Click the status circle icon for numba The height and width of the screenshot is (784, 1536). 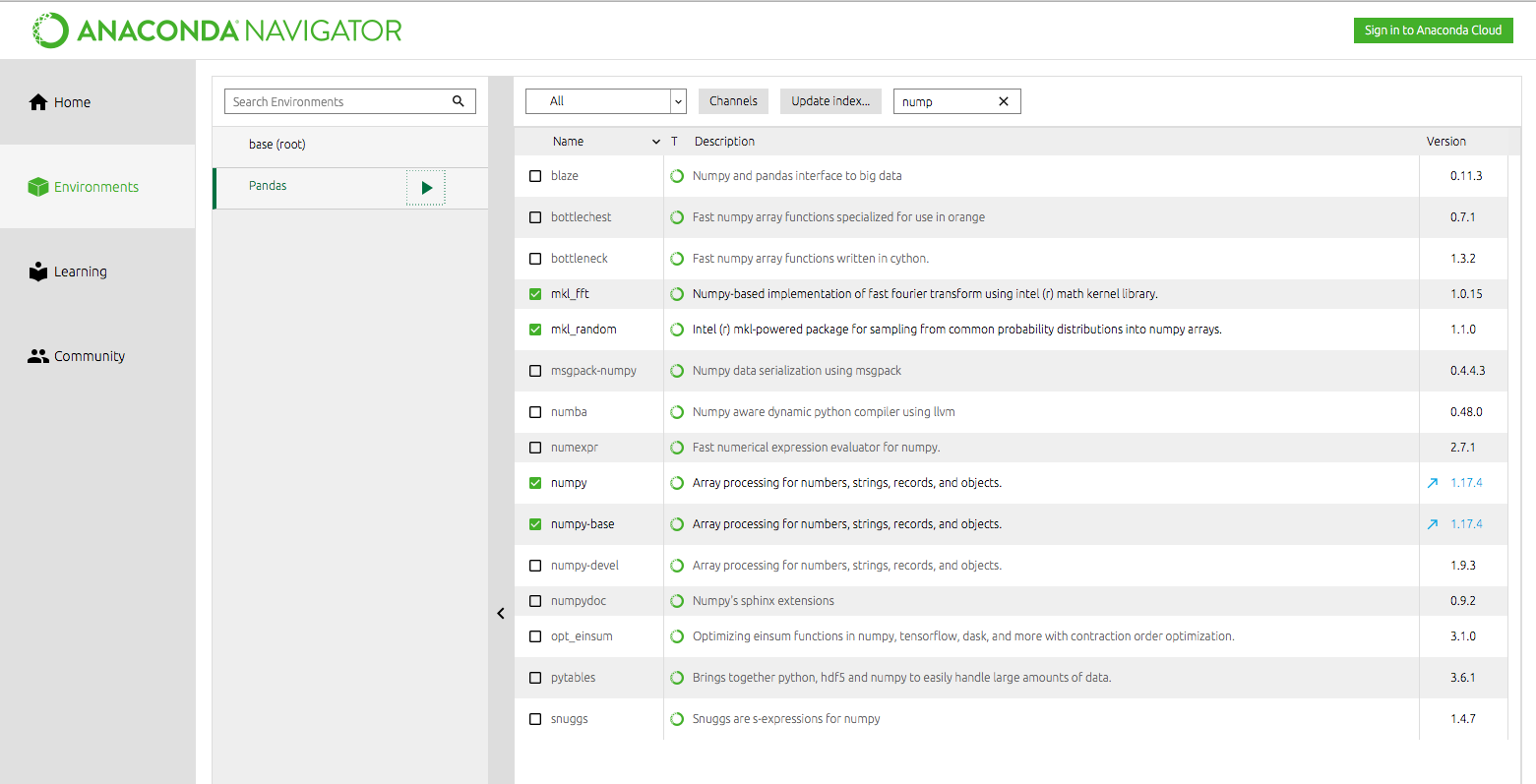click(x=677, y=412)
